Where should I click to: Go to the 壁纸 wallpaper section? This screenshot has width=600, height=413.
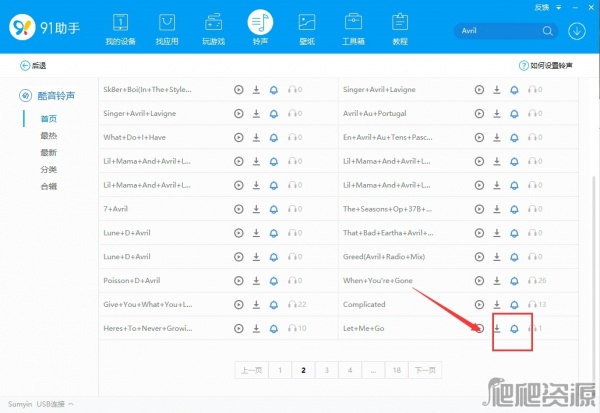pyautogui.click(x=307, y=29)
